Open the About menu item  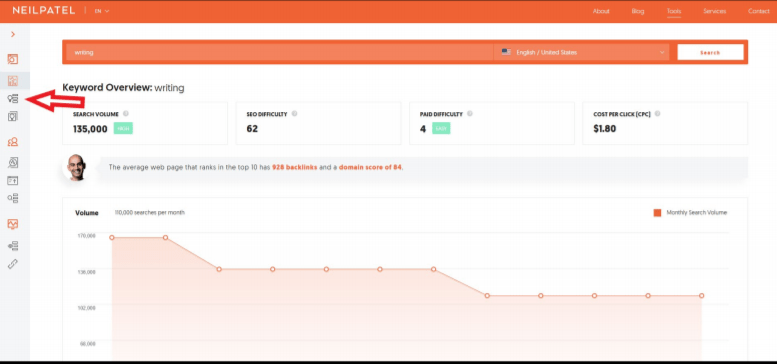pos(601,11)
